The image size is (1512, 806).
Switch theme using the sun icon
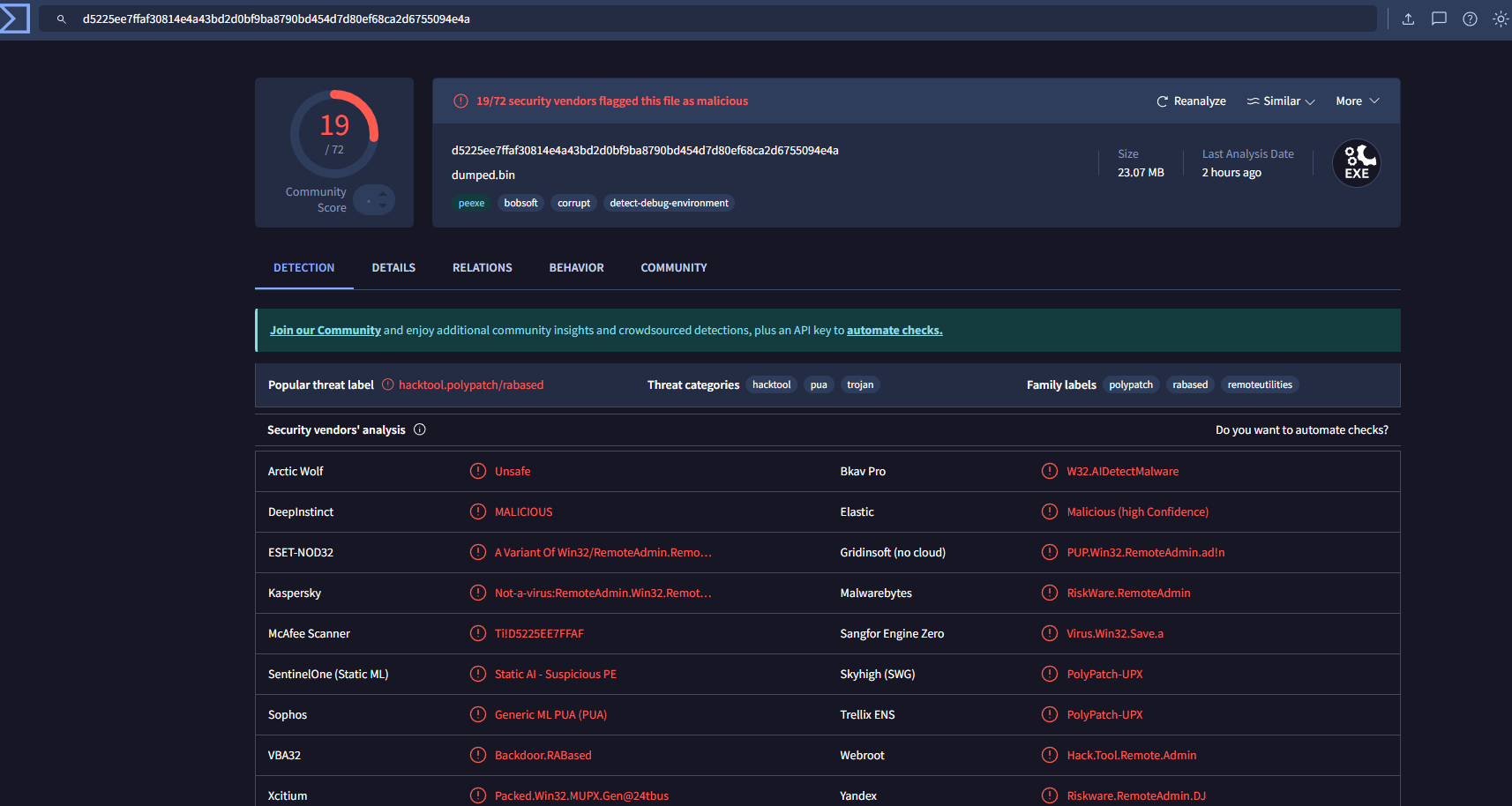coord(1501,19)
